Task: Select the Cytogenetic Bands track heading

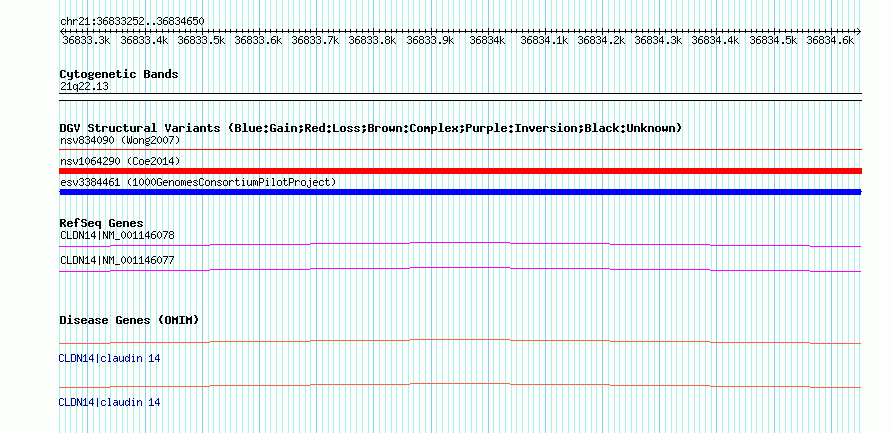Action: coord(119,74)
